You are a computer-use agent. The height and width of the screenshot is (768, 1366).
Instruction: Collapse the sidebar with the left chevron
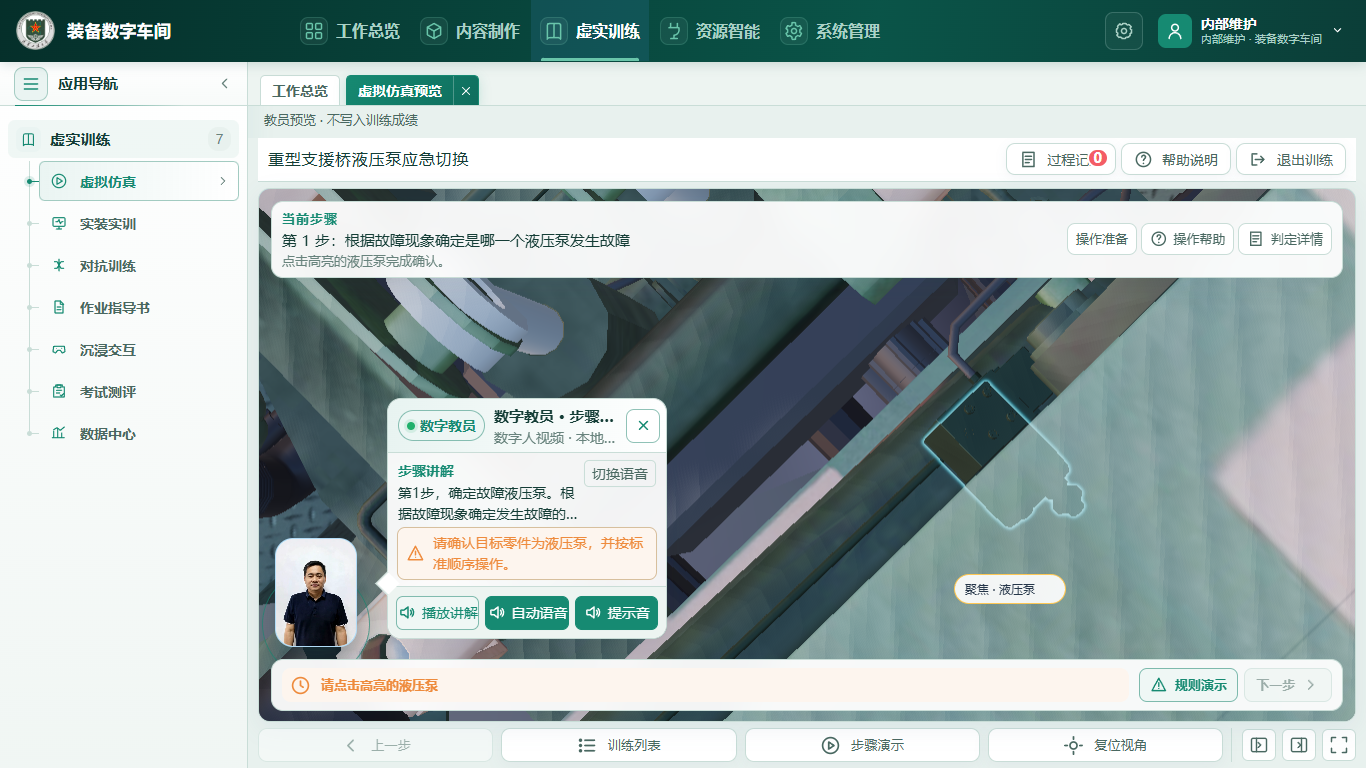coord(225,84)
